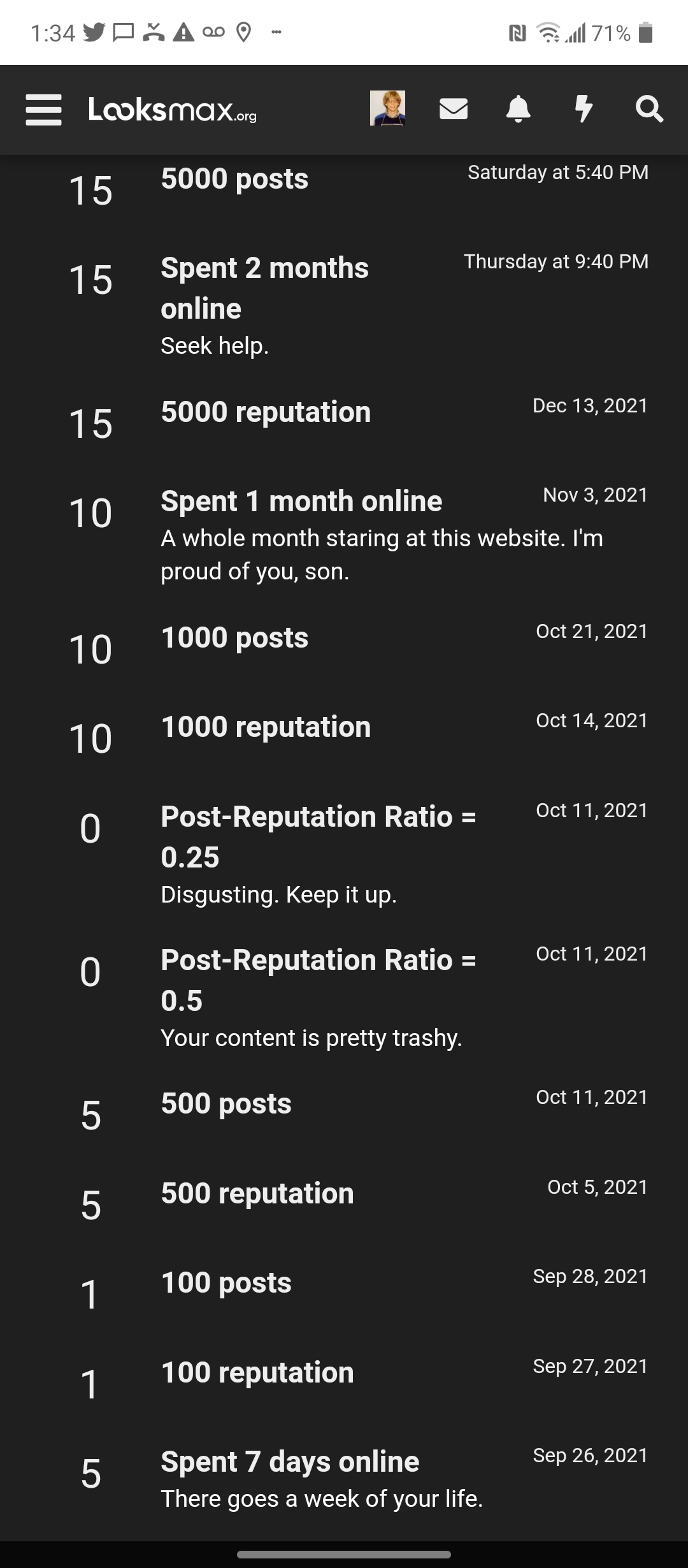Open the envelope messages inbox icon
The height and width of the screenshot is (1568, 688).
coord(454,109)
